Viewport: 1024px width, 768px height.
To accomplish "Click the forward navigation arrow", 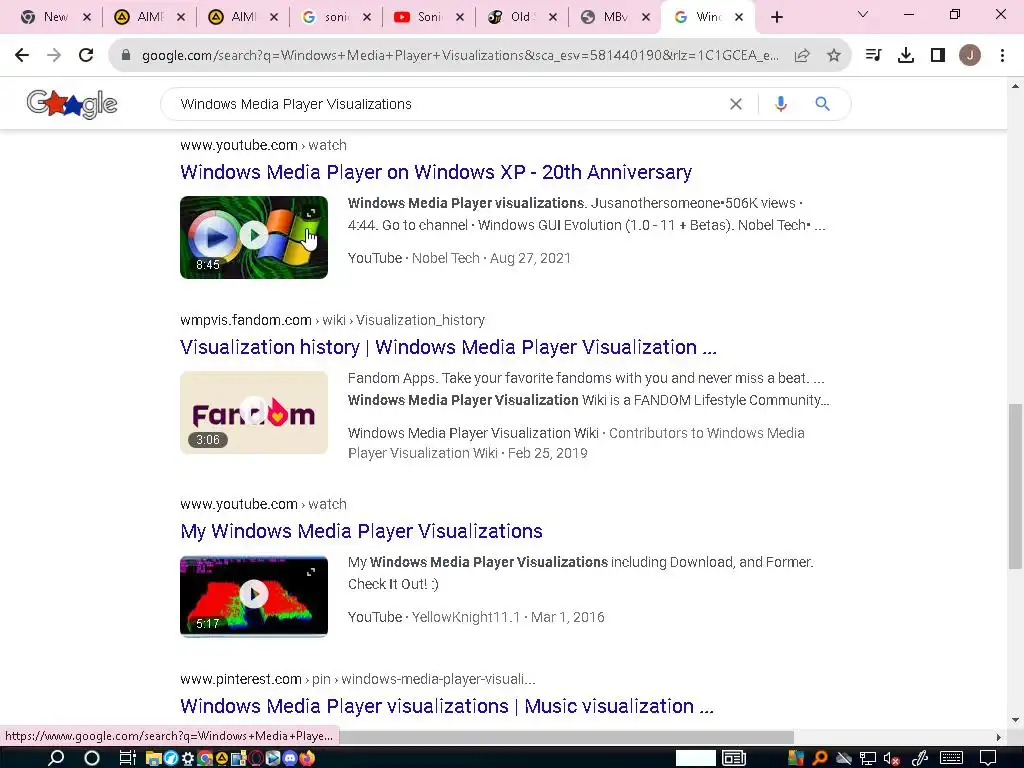I will click(x=54, y=56).
